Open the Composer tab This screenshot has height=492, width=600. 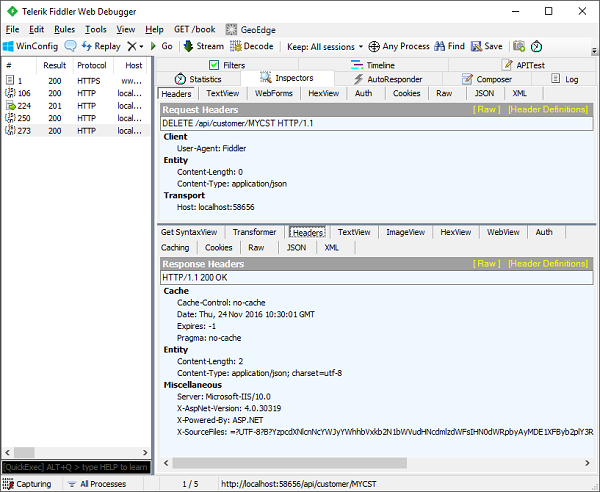[487, 79]
